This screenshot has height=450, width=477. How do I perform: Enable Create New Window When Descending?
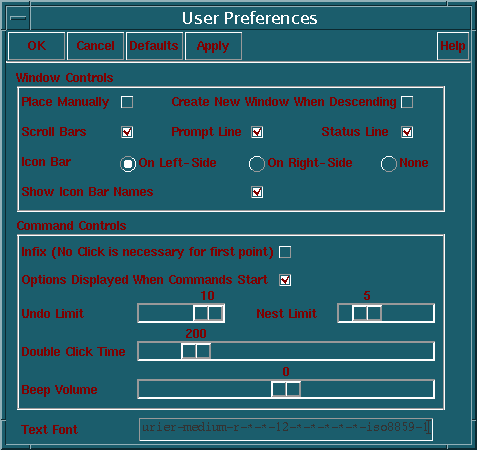pyautogui.click(x=407, y=102)
